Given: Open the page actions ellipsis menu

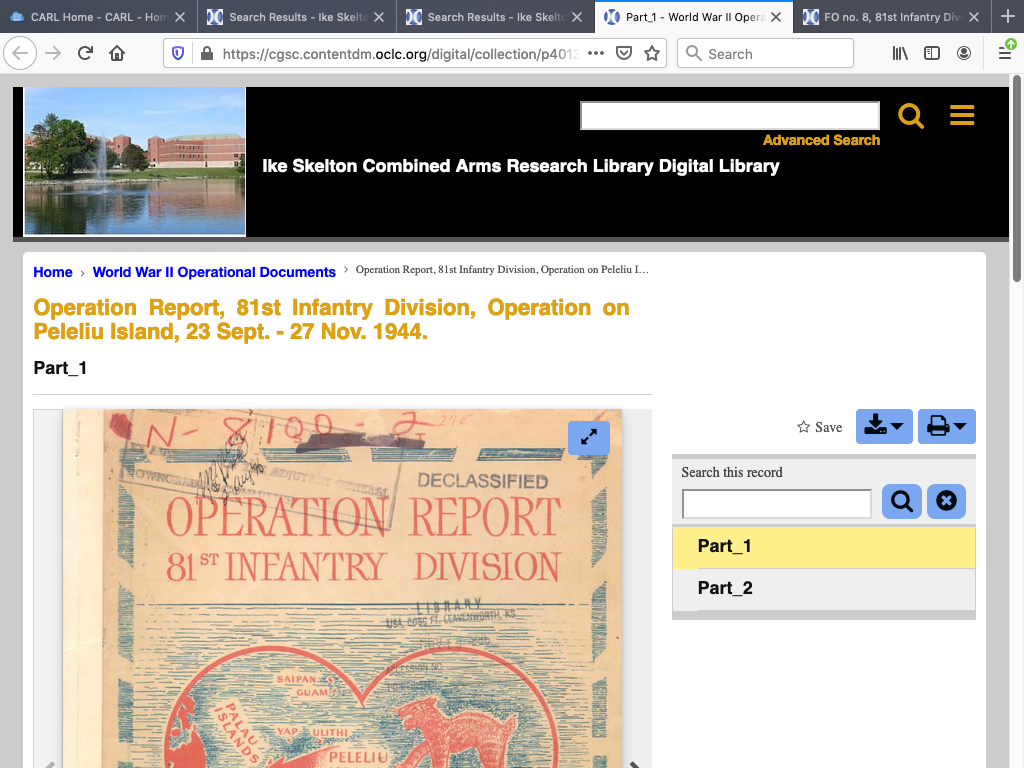Looking at the screenshot, I should click(596, 54).
